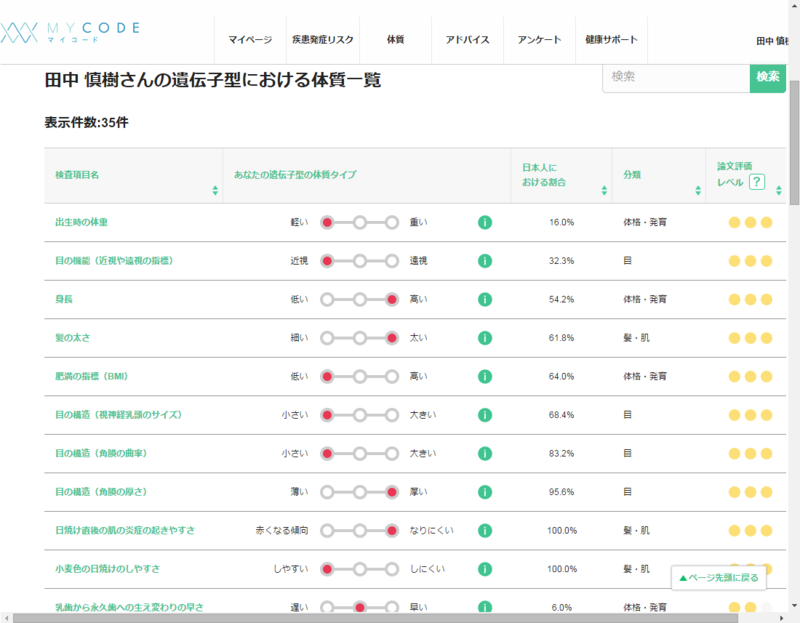Click middle dot for 乳歯から永久歯 row

tap(360, 607)
